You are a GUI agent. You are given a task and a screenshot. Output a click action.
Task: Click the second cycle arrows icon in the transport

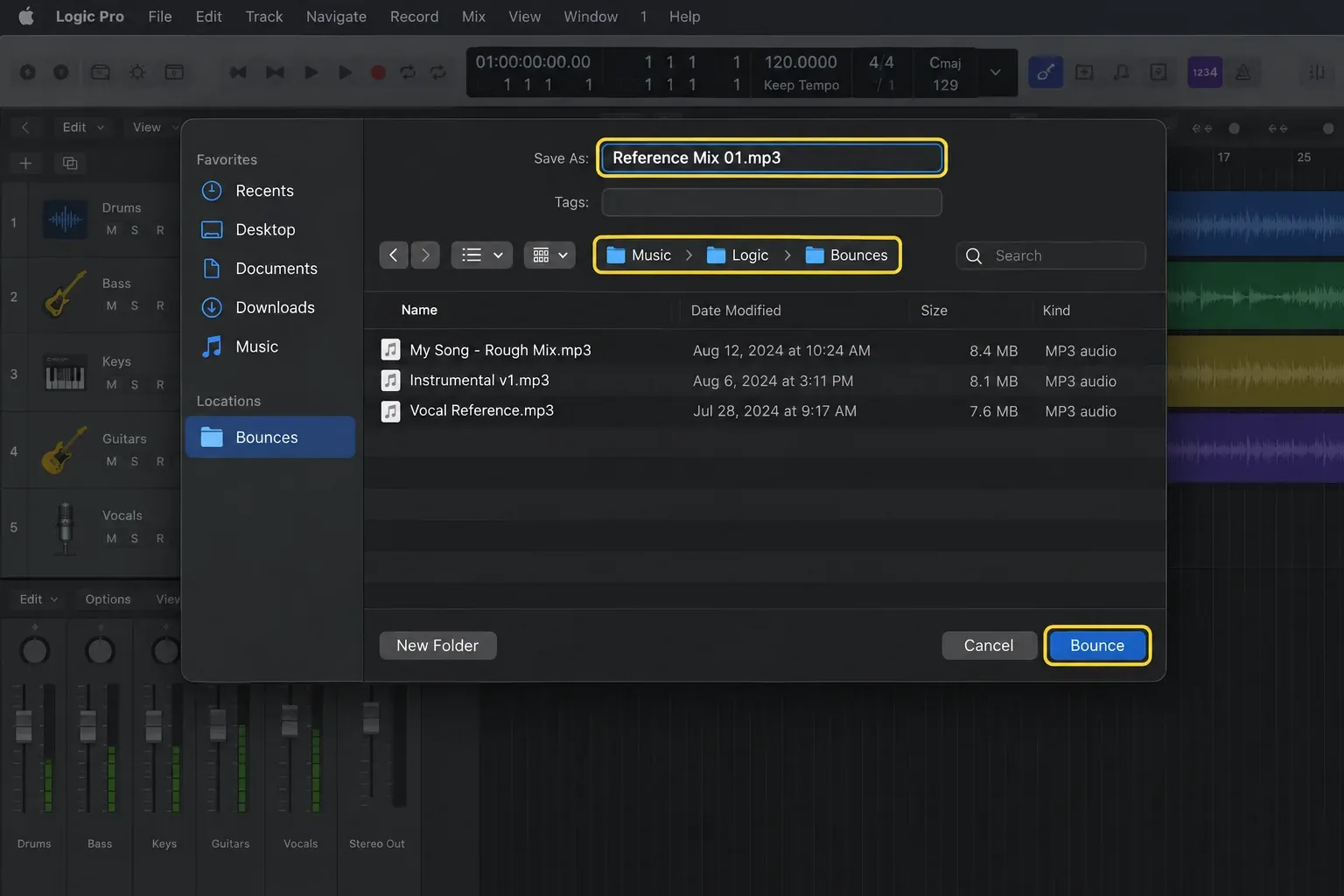point(438,73)
